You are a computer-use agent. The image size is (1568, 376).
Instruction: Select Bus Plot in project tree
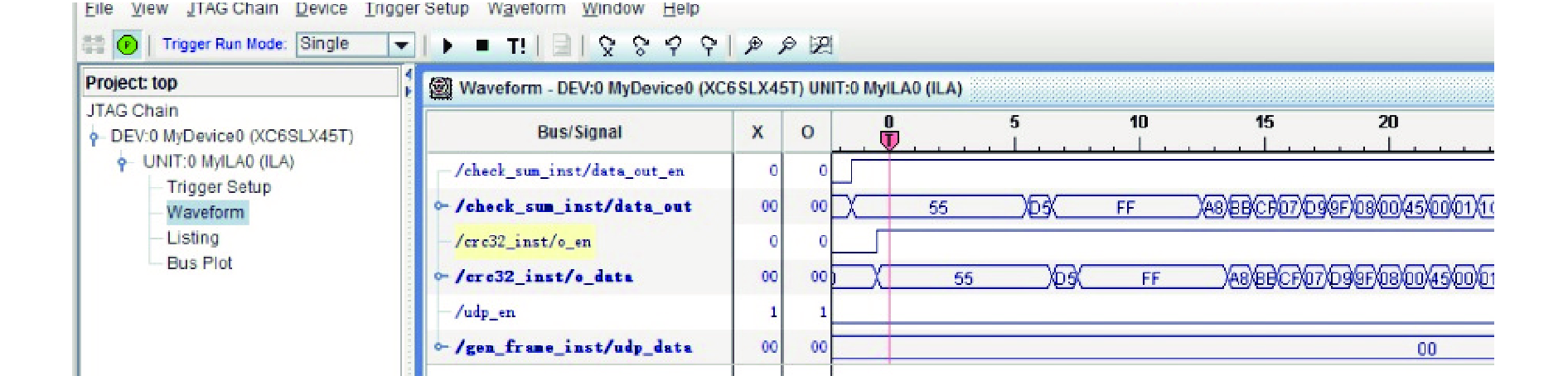point(200,263)
